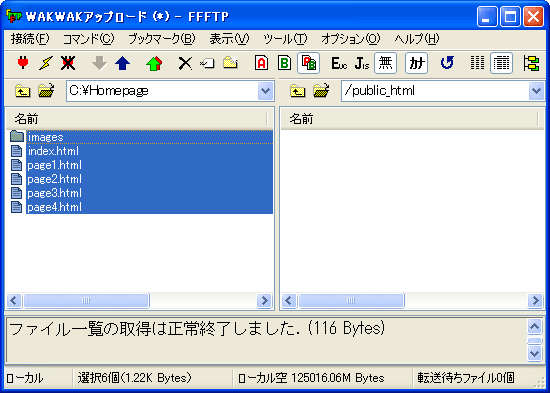
Task: Click the lightning bolt Quick Connect icon
Action: tap(46, 63)
